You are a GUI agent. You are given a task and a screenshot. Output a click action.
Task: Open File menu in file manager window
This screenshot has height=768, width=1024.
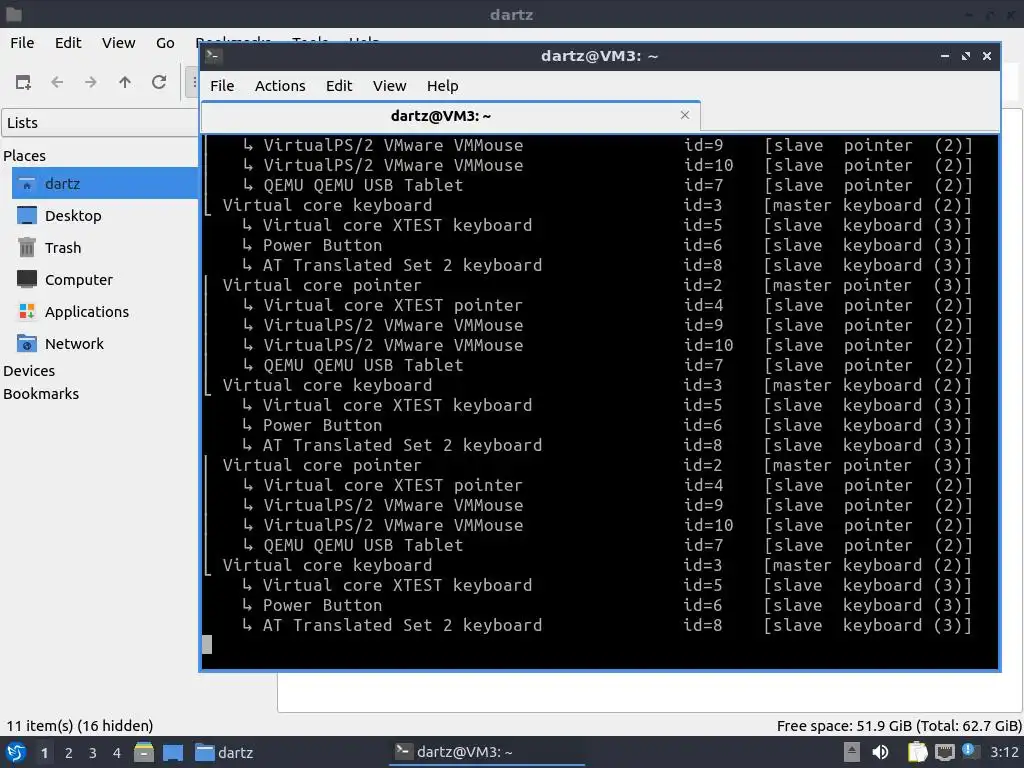pos(22,42)
